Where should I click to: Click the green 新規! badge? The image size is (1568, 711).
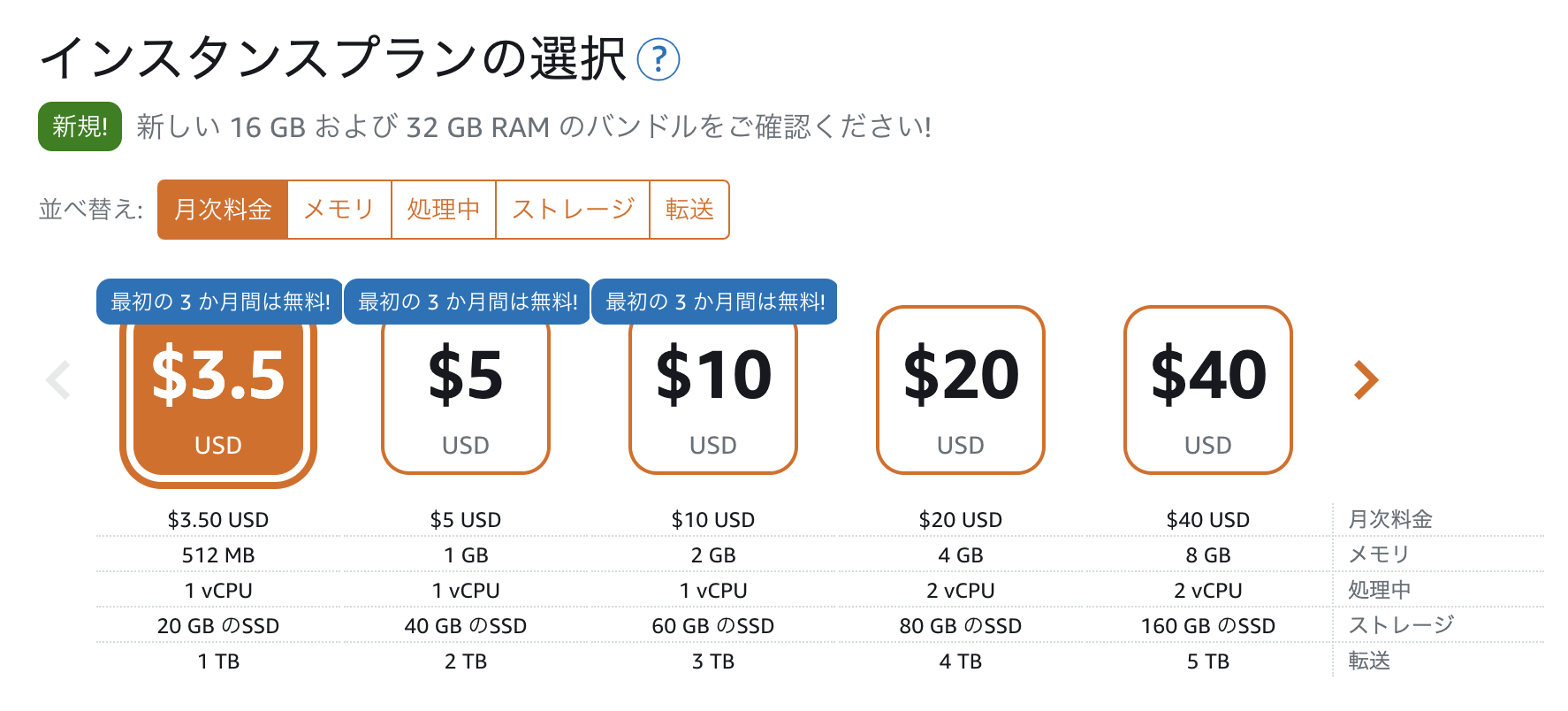coord(80,126)
